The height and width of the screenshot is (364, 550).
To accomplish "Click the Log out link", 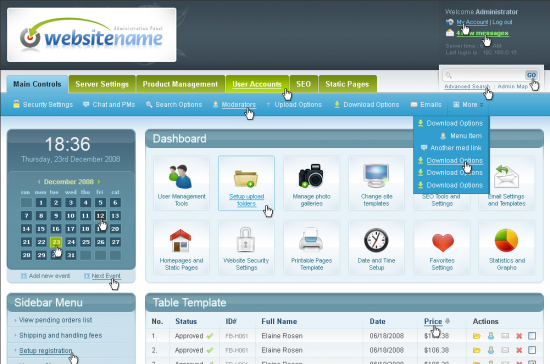I will [x=502, y=22].
